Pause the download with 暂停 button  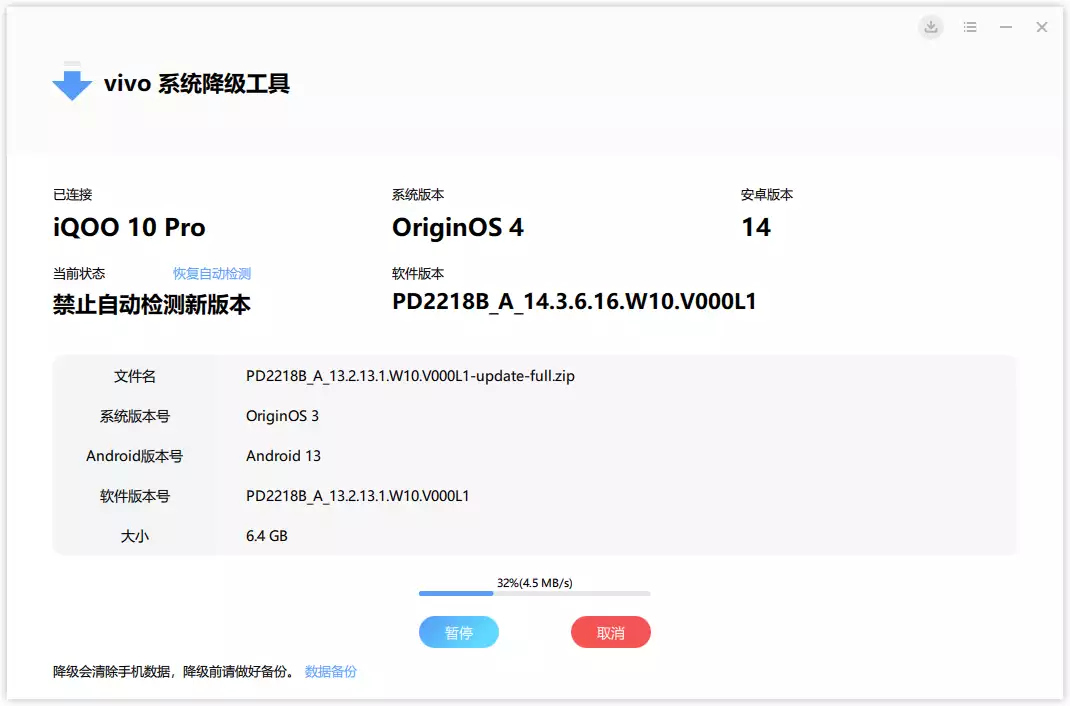[x=459, y=632]
